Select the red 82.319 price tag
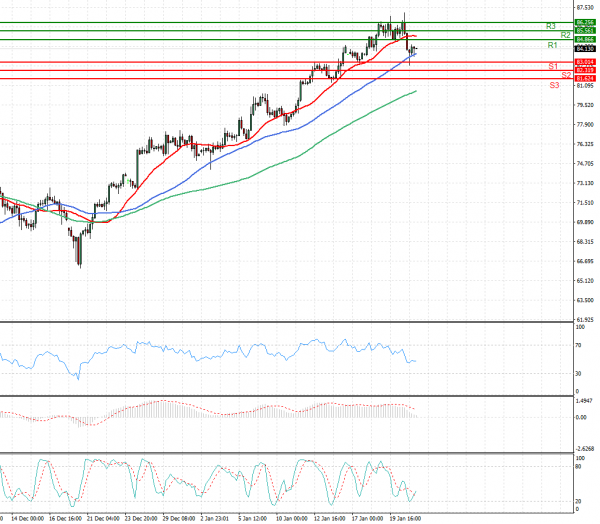 (x=585, y=70)
